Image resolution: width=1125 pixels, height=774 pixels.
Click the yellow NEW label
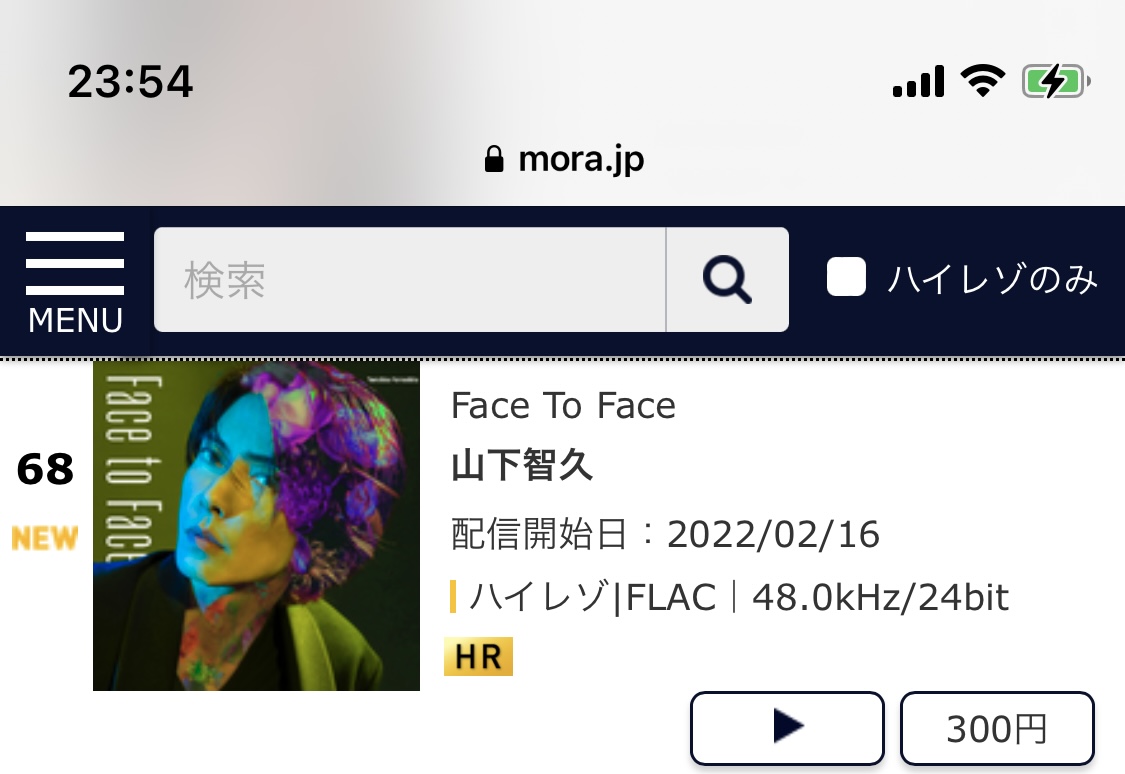(x=44, y=538)
